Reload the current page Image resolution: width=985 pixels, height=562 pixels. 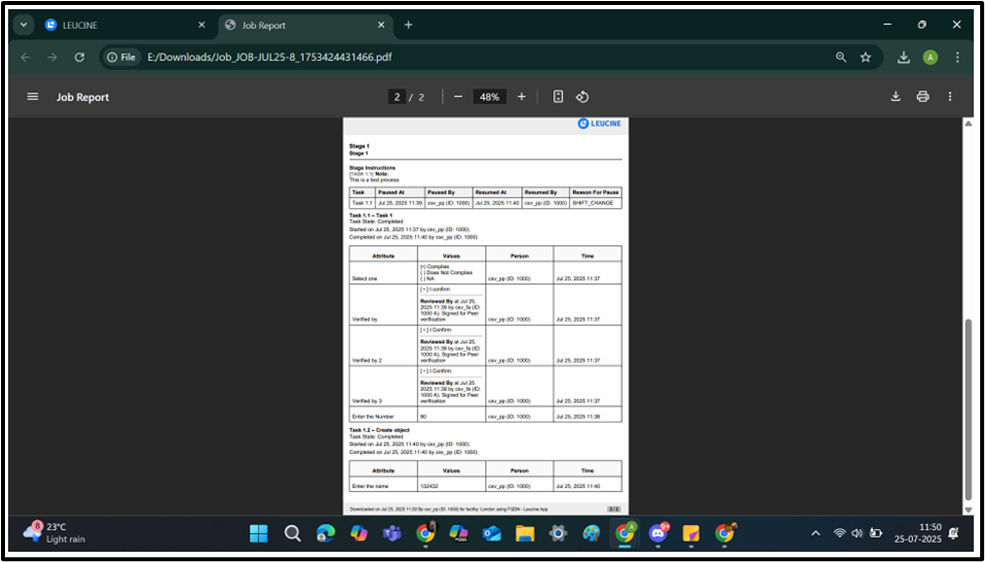80,57
